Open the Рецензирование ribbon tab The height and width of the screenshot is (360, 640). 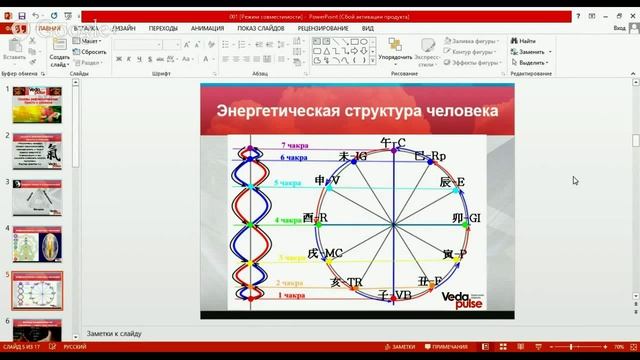point(323,28)
